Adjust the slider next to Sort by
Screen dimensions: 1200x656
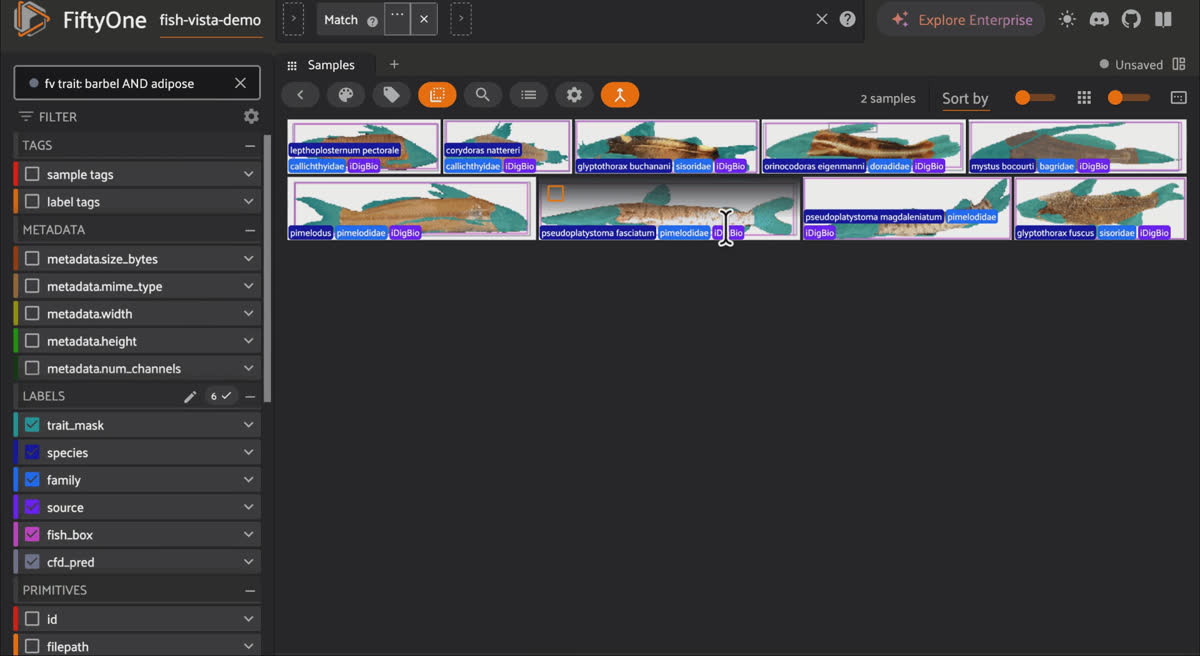pos(1035,98)
